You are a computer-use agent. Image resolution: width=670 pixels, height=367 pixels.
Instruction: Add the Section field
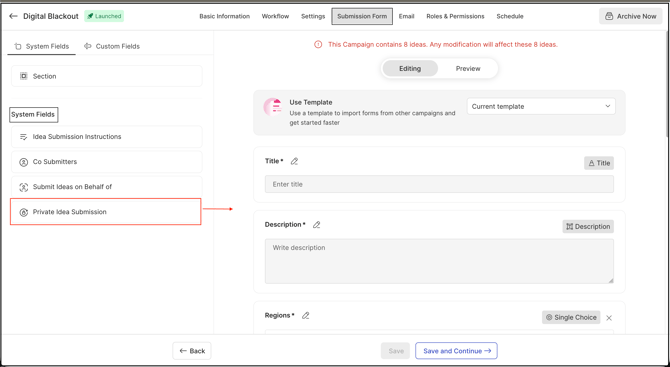[106, 76]
